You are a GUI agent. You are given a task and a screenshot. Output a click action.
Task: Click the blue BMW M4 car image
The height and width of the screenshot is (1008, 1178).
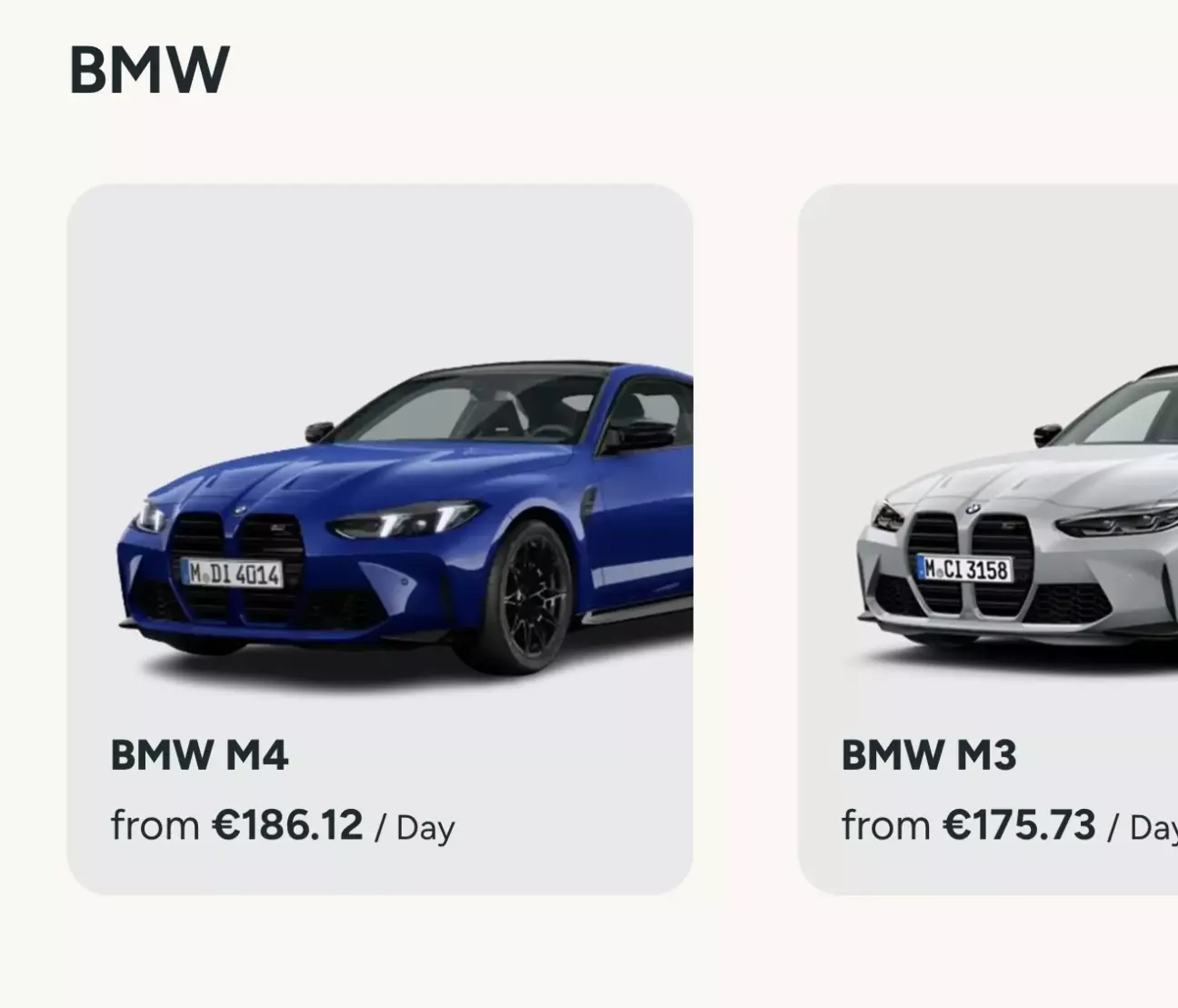point(405,516)
